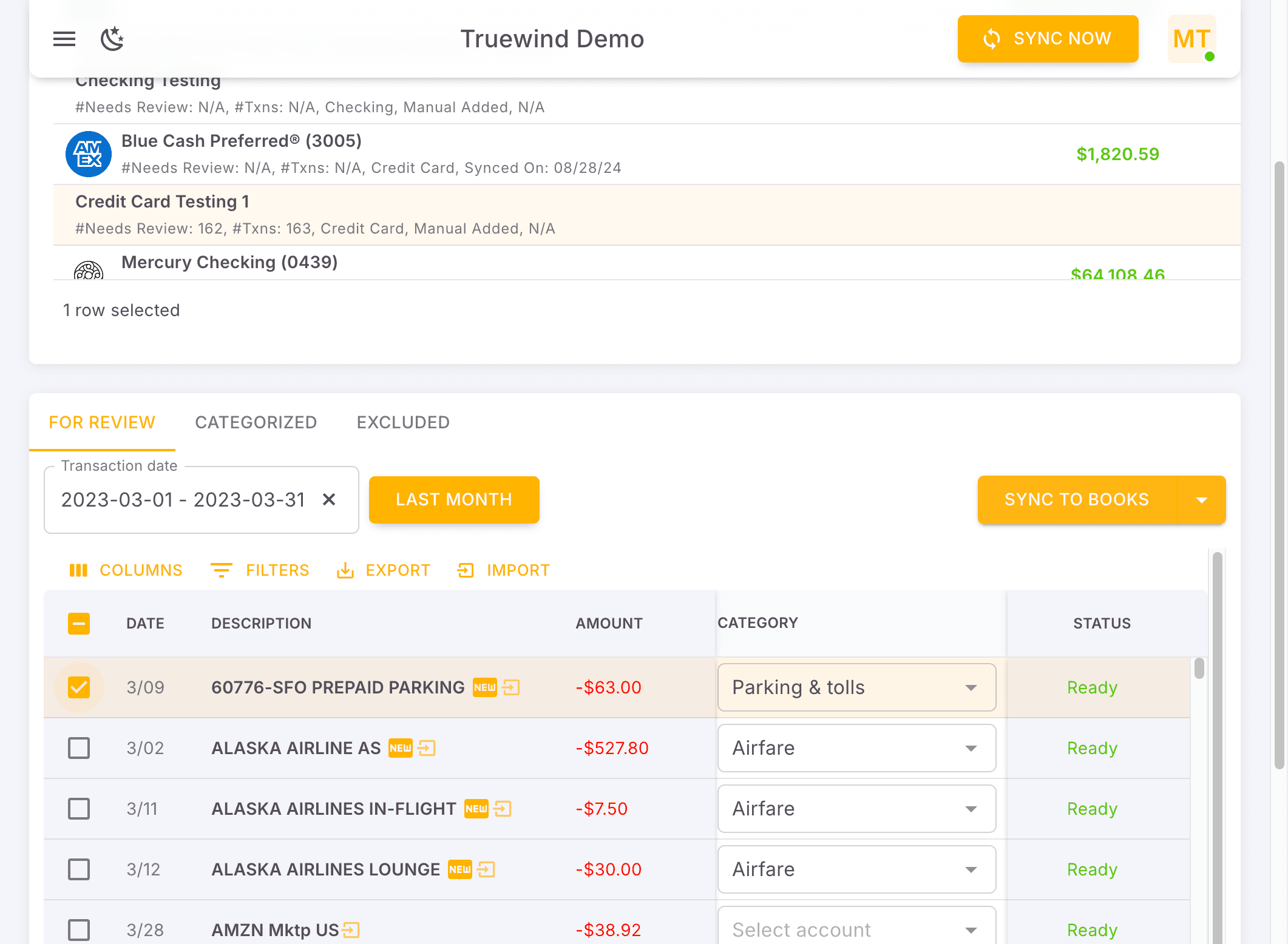Open the Columns configuration panel

pyautogui.click(x=125, y=570)
